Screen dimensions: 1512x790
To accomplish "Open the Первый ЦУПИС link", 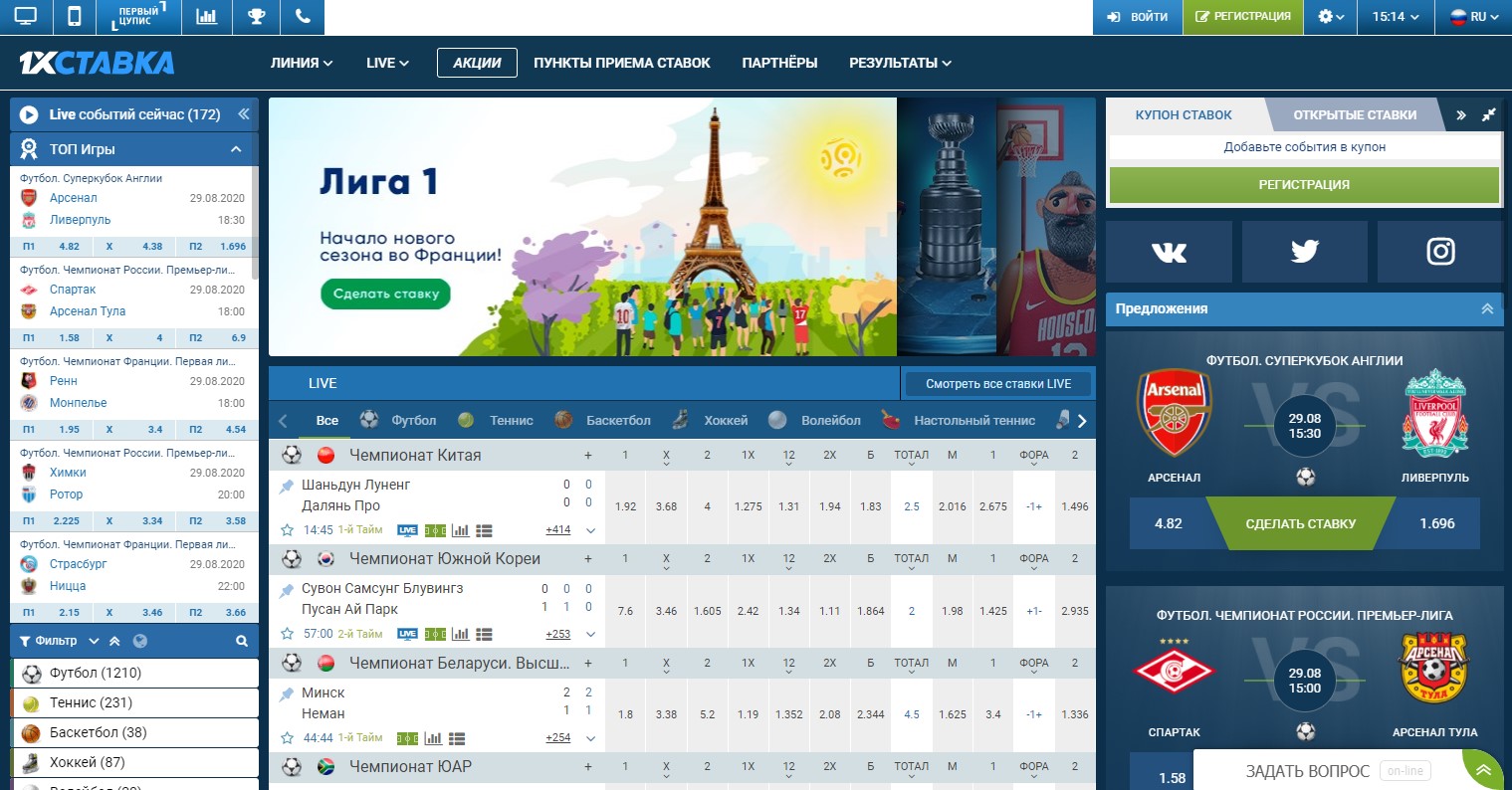I will tap(137, 17).
